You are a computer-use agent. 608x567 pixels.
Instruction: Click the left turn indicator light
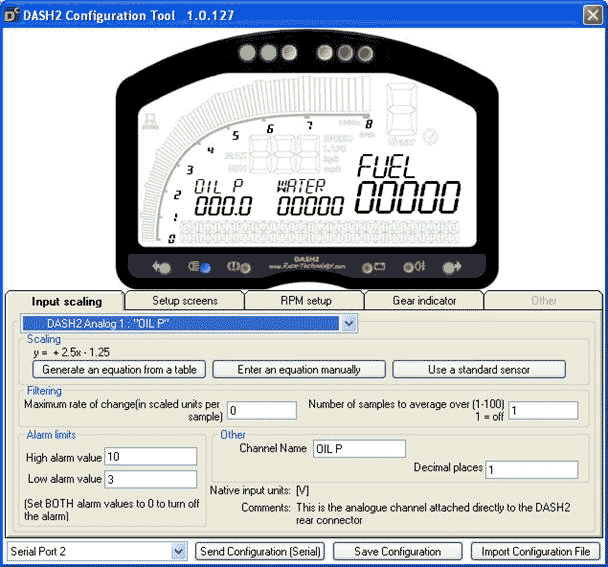160,267
